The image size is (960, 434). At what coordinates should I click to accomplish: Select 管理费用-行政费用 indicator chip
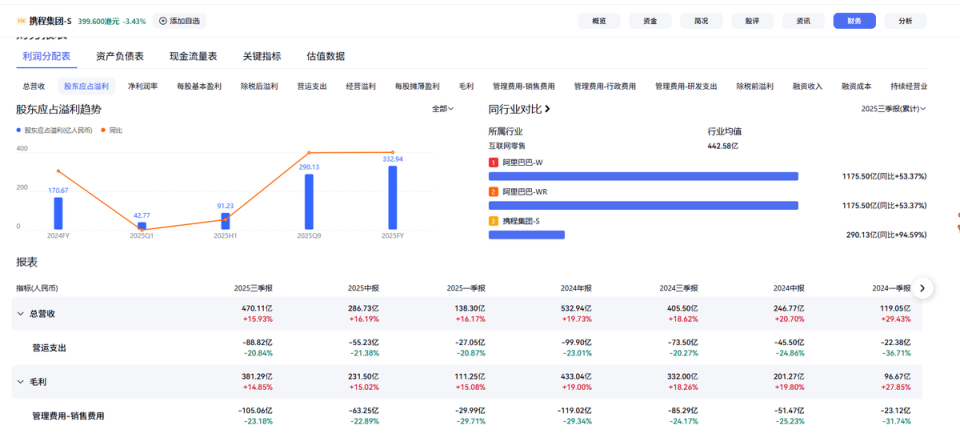[604, 86]
